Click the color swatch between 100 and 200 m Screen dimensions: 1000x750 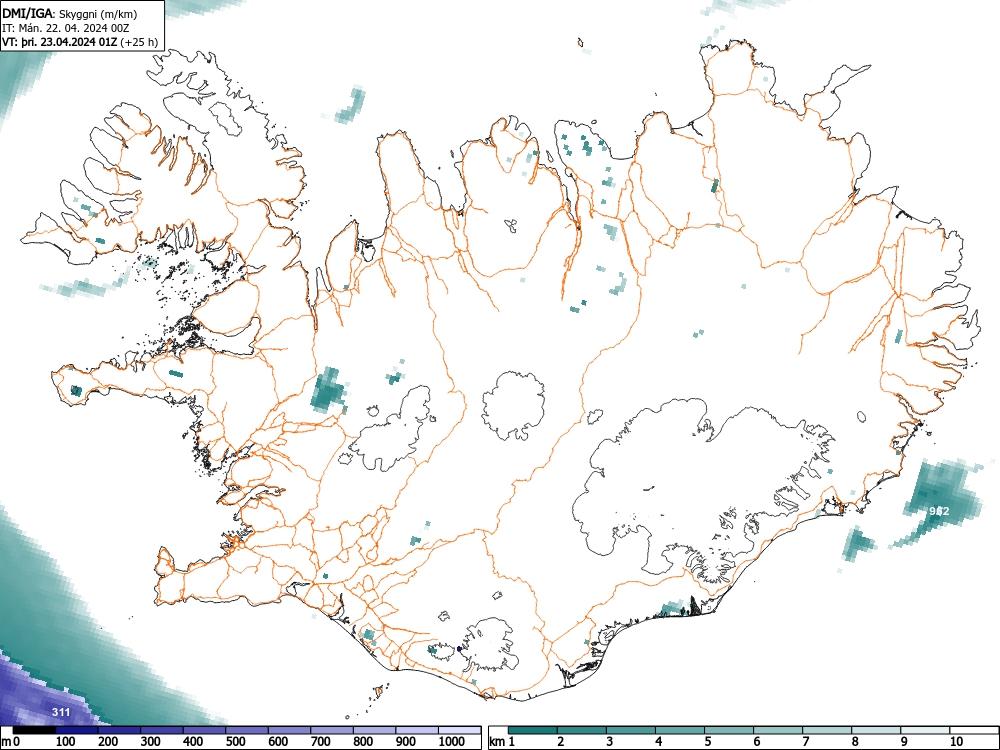click(x=77, y=730)
